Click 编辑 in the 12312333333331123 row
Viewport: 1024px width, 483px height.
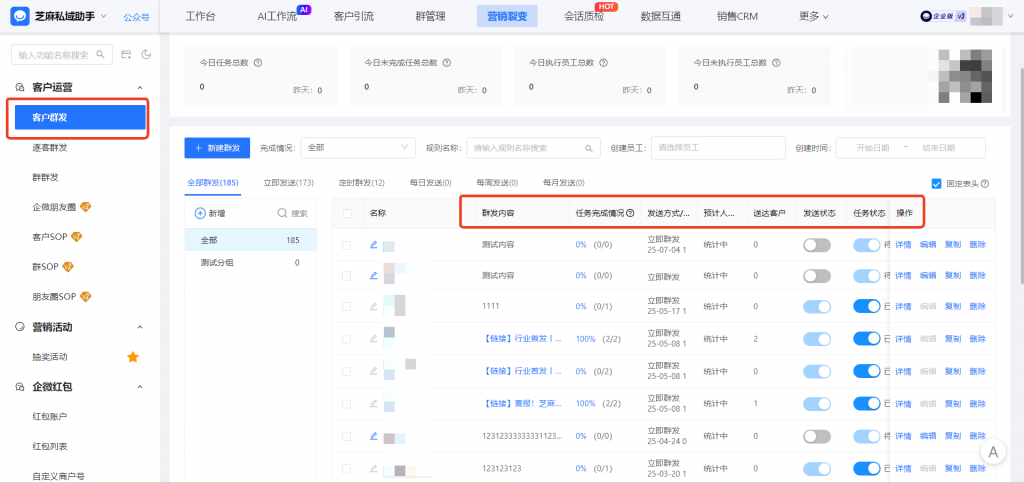point(928,435)
